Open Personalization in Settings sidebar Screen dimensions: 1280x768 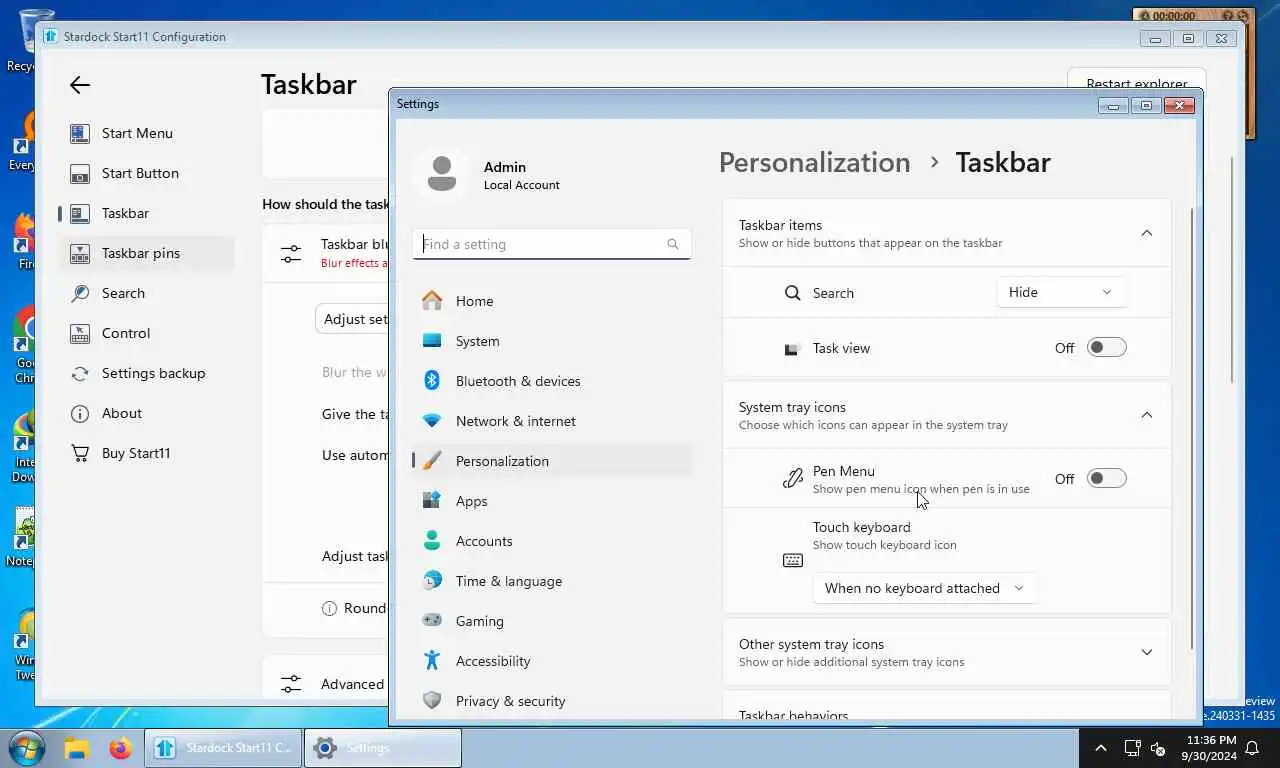click(552, 461)
